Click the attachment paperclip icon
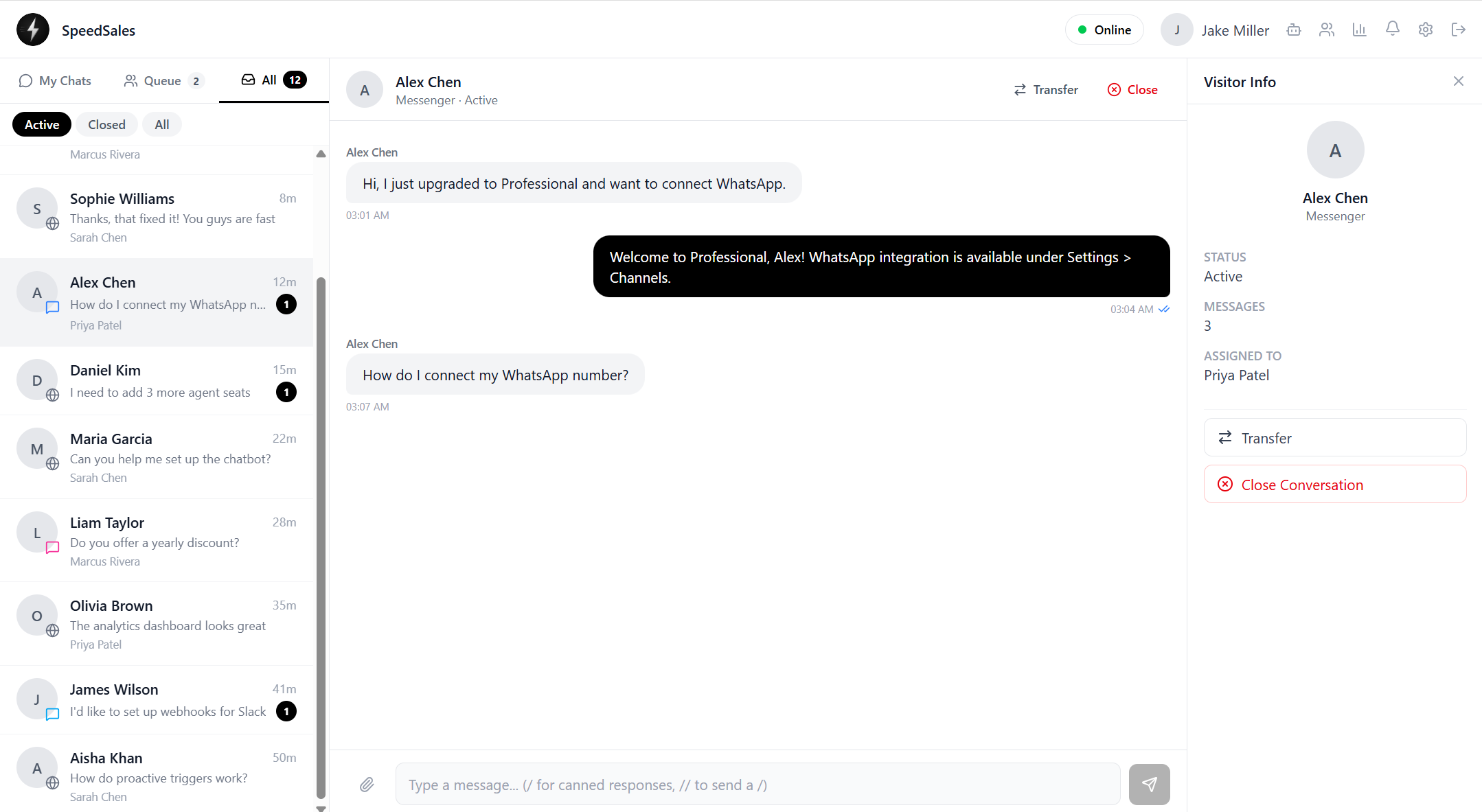Viewport: 1482px width, 812px height. click(x=367, y=785)
